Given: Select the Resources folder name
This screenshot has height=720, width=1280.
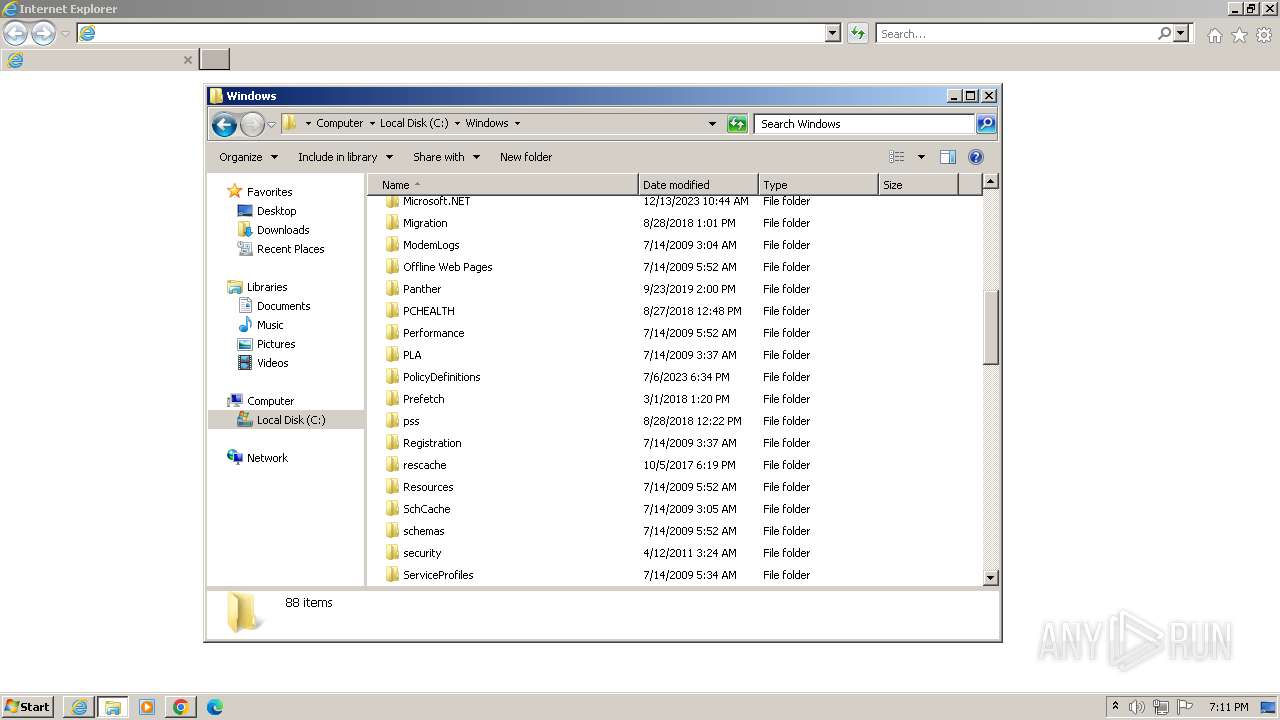Looking at the screenshot, I should (428, 487).
